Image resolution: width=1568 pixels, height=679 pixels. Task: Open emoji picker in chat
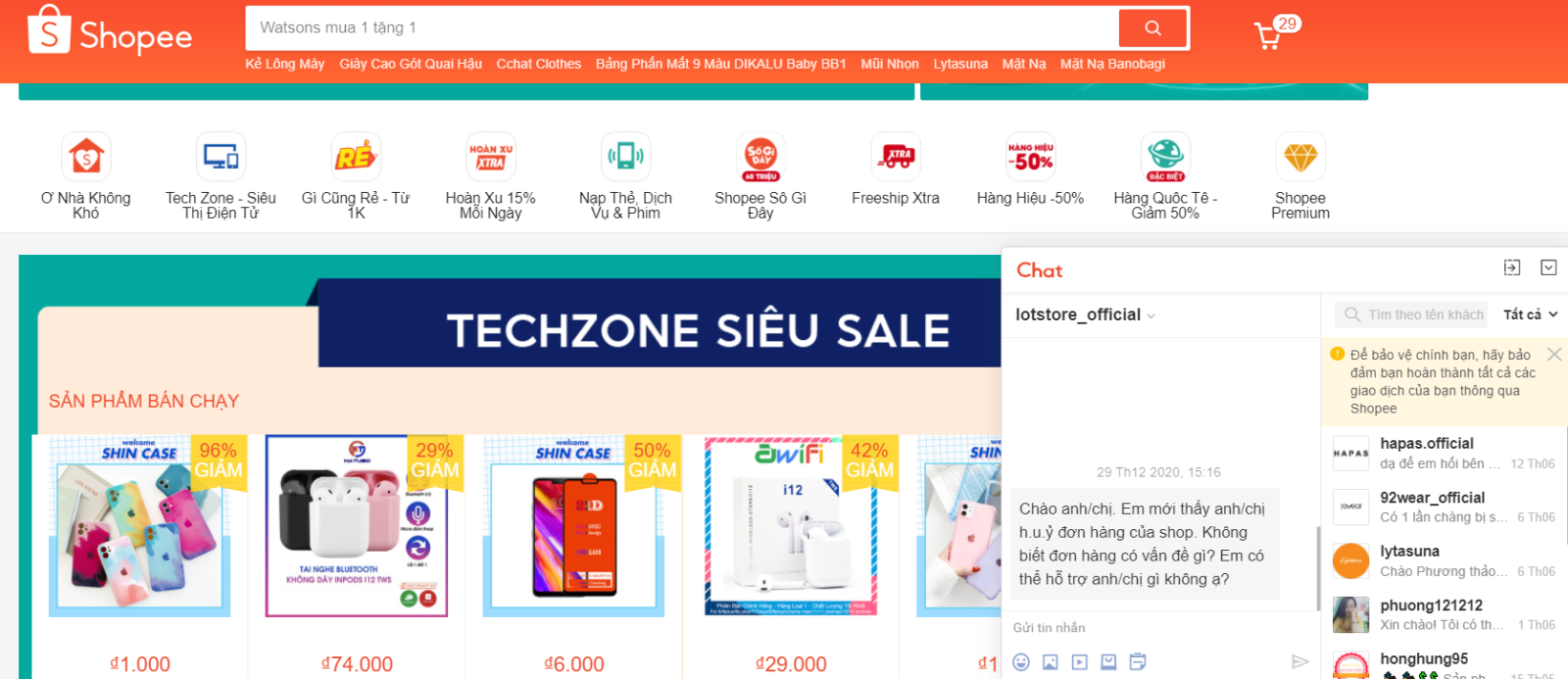coord(1021,662)
